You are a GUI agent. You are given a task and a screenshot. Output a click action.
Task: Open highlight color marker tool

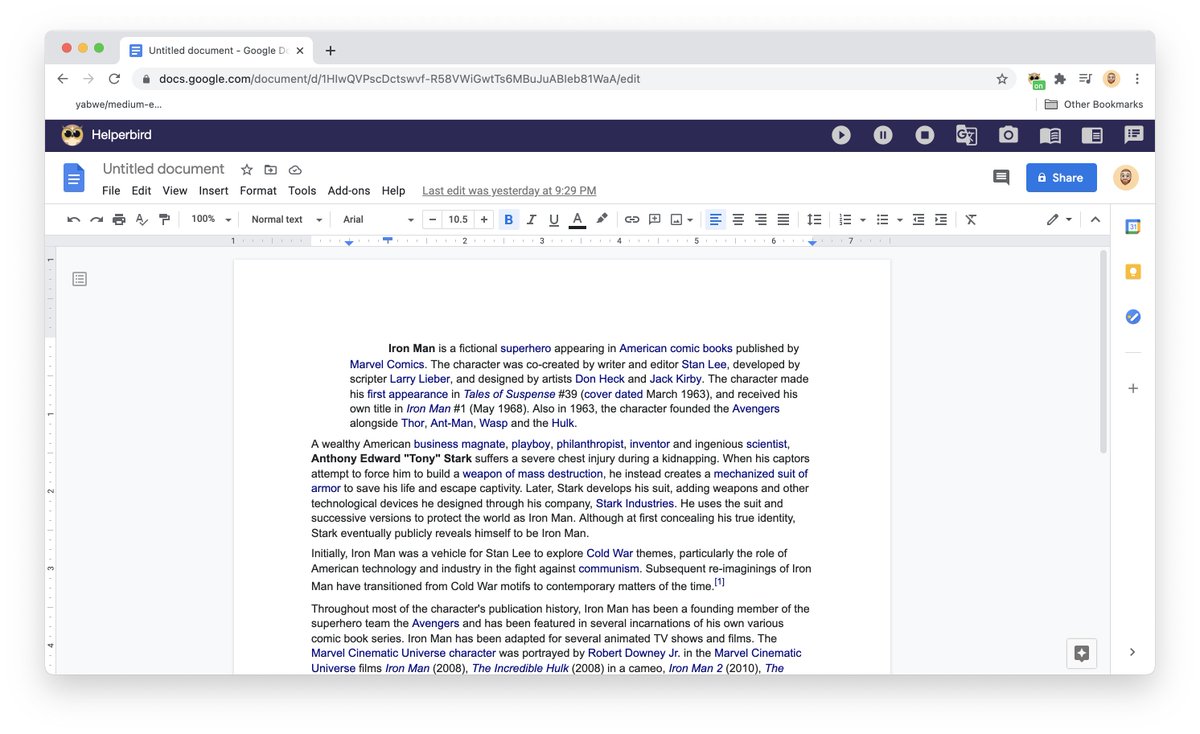coord(601,220)
